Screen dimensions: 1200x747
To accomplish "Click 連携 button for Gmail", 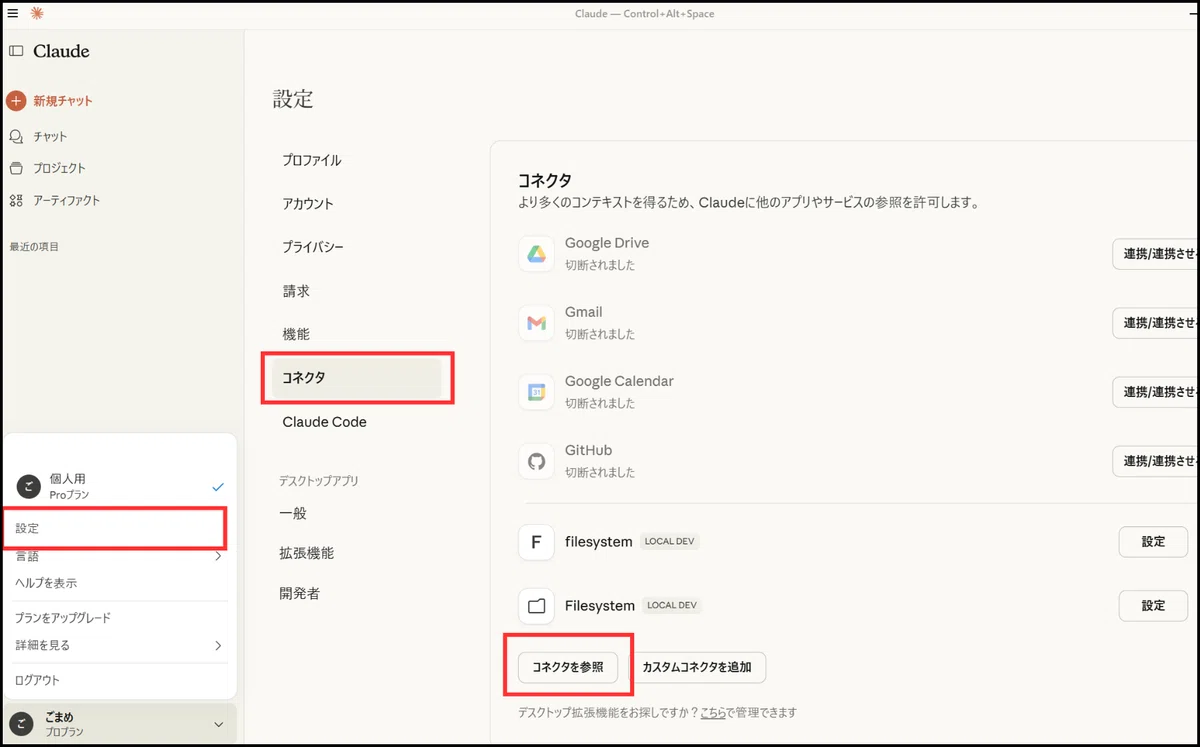I will pyautogui.click(x=1156, y=323).
